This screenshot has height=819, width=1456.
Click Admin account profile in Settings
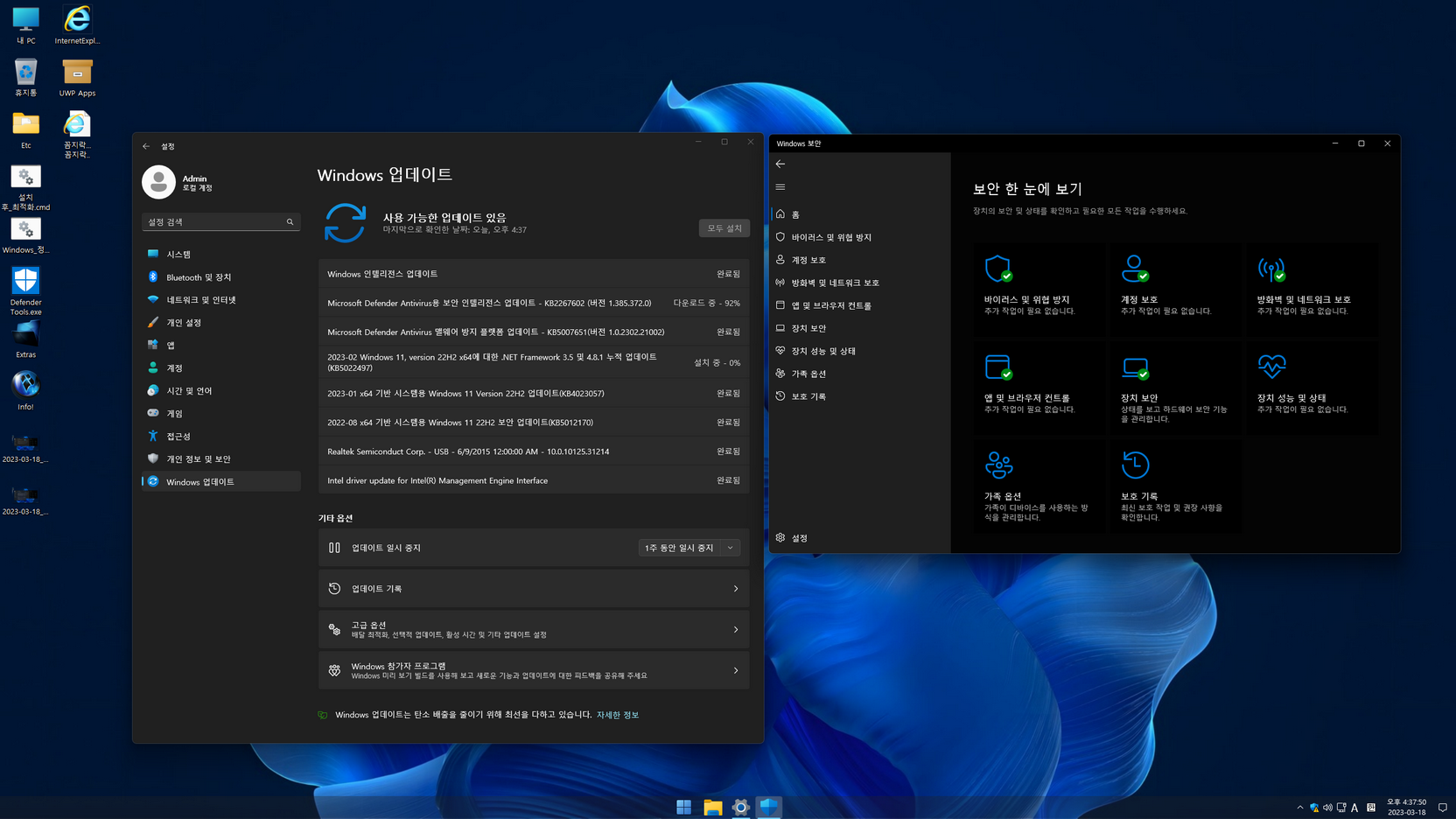(179, 182)
